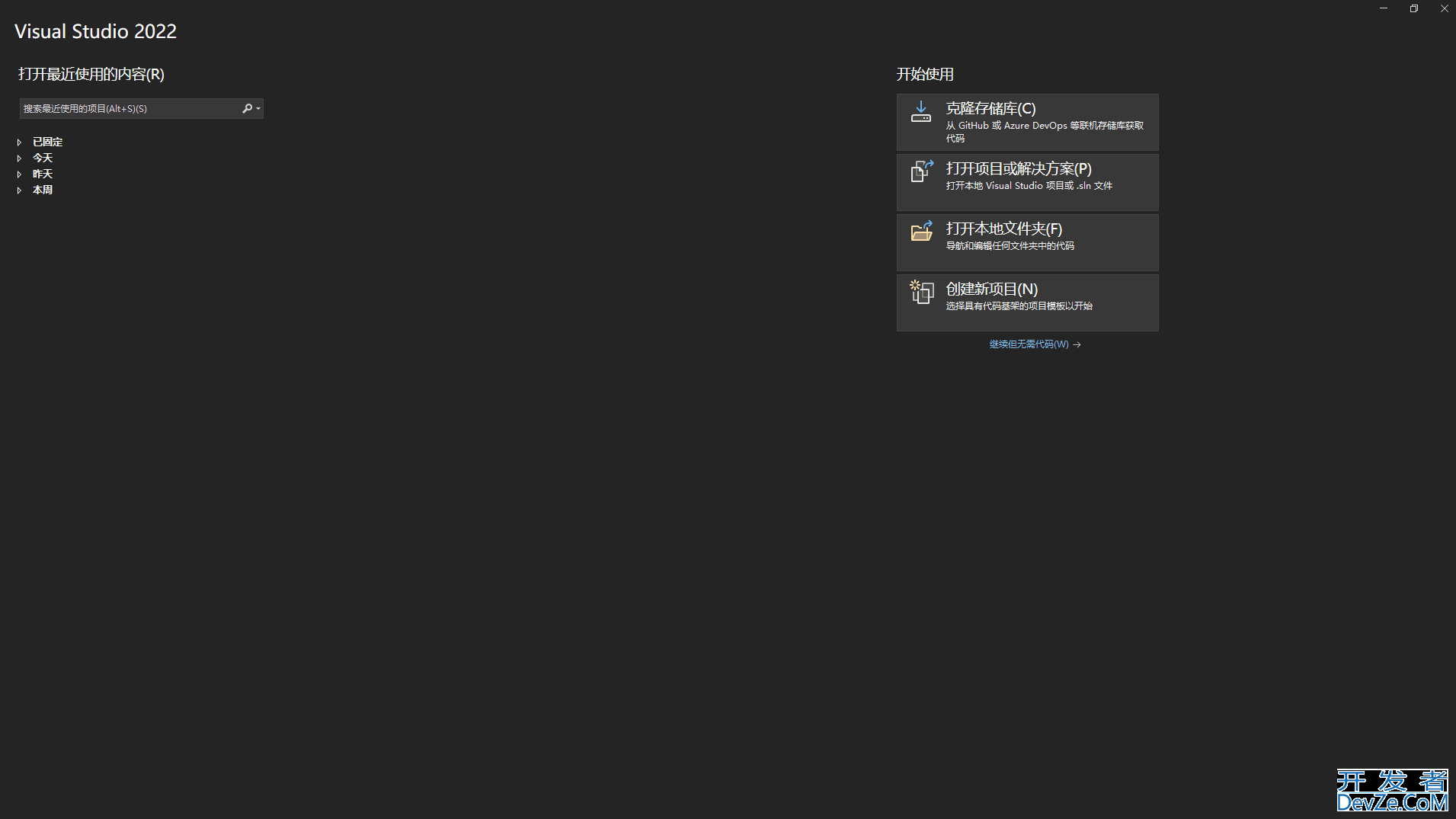Expand the 本周 group
Screen dimensions: 1456x819
19,190
